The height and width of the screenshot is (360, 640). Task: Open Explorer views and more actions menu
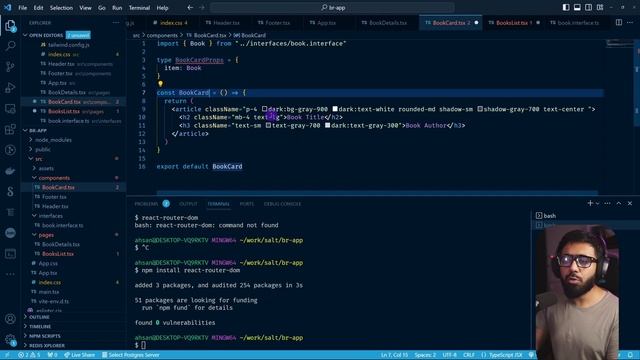click(116, 23)
